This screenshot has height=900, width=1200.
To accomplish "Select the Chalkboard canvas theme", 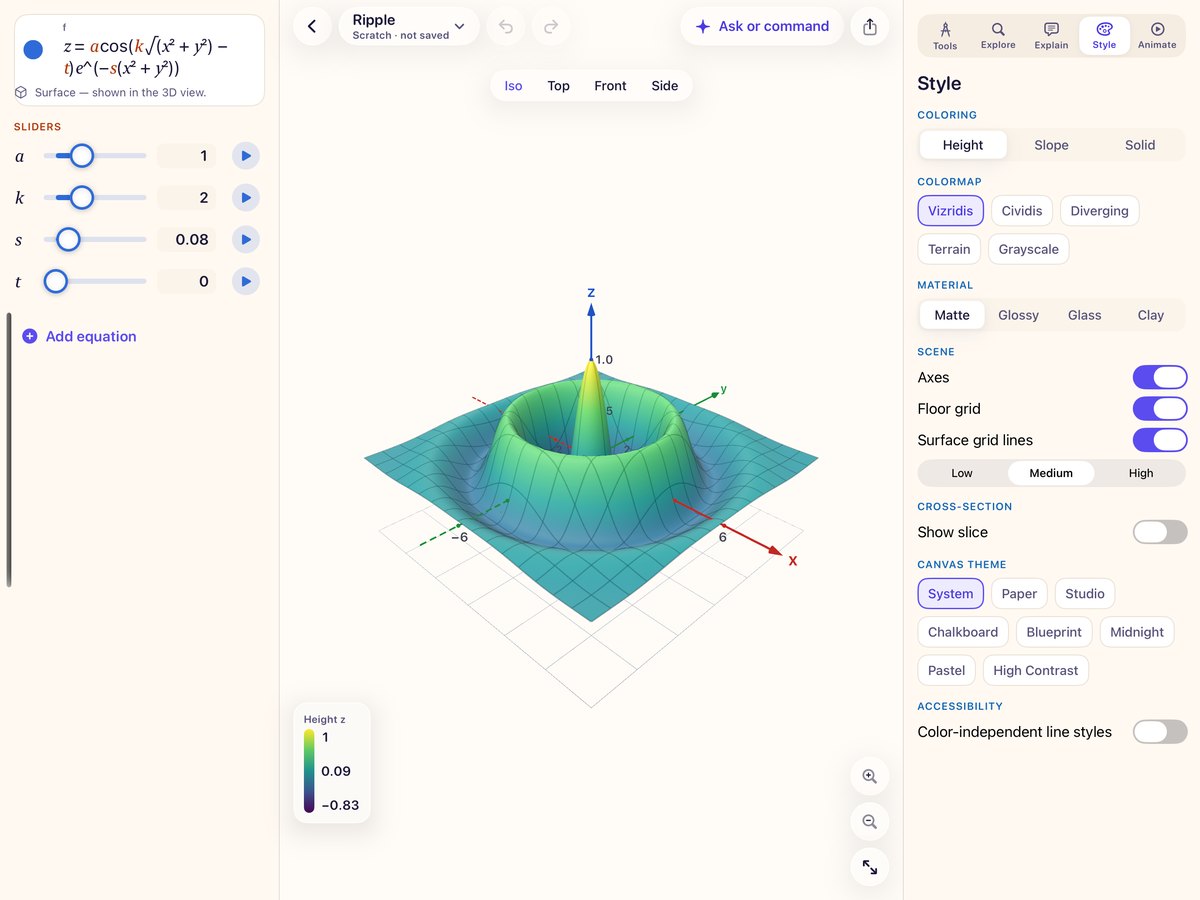I will (963, 632).
